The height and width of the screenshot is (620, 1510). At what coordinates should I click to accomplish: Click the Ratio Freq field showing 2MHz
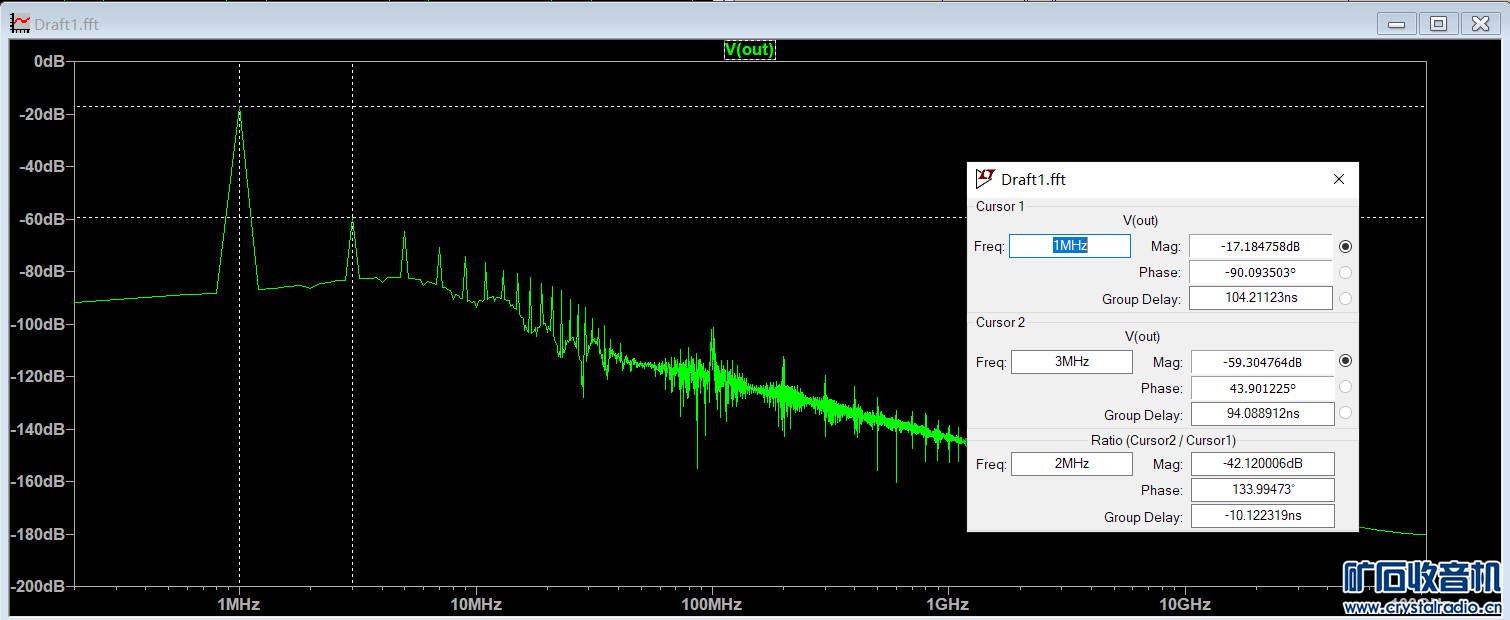pos(1071,464)
